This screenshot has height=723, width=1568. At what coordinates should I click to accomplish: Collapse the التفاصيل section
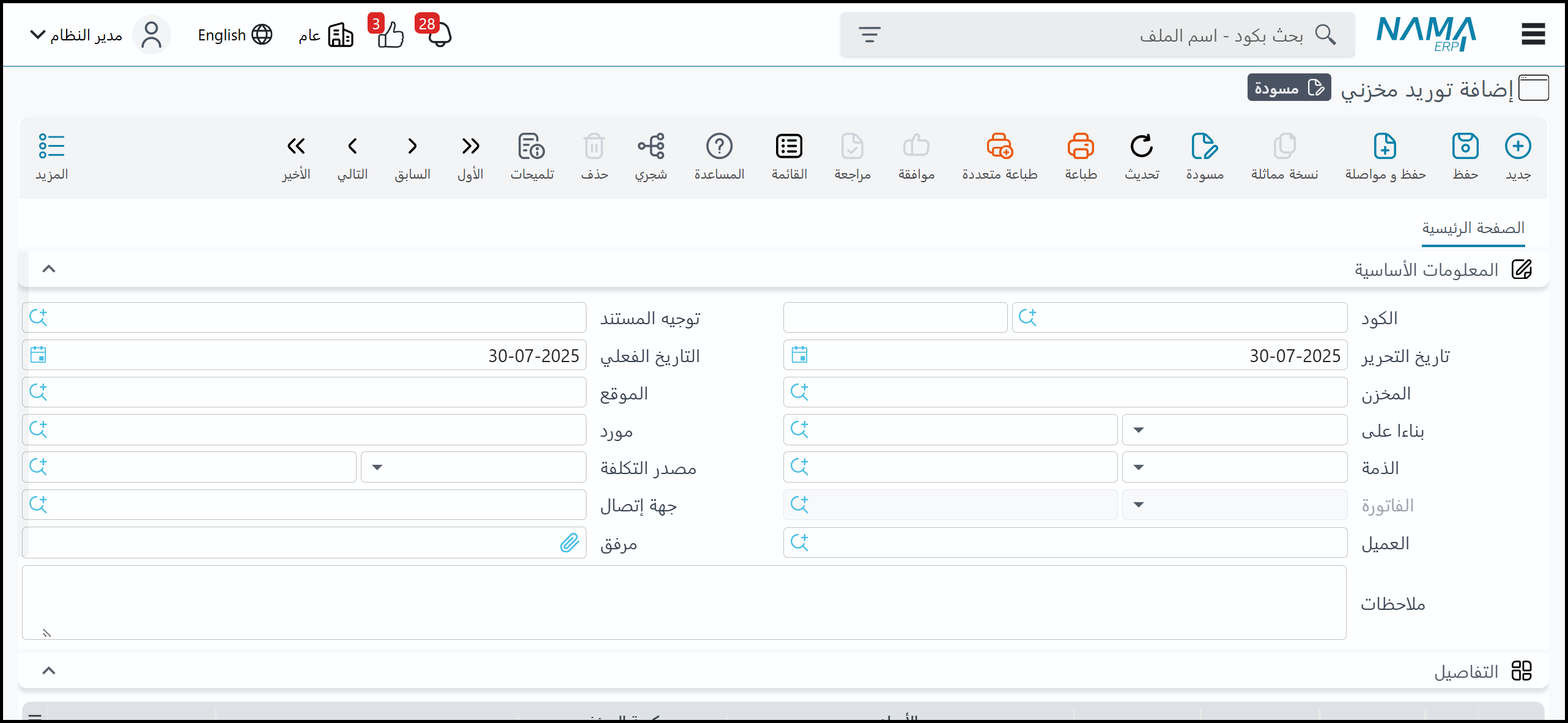49,671
